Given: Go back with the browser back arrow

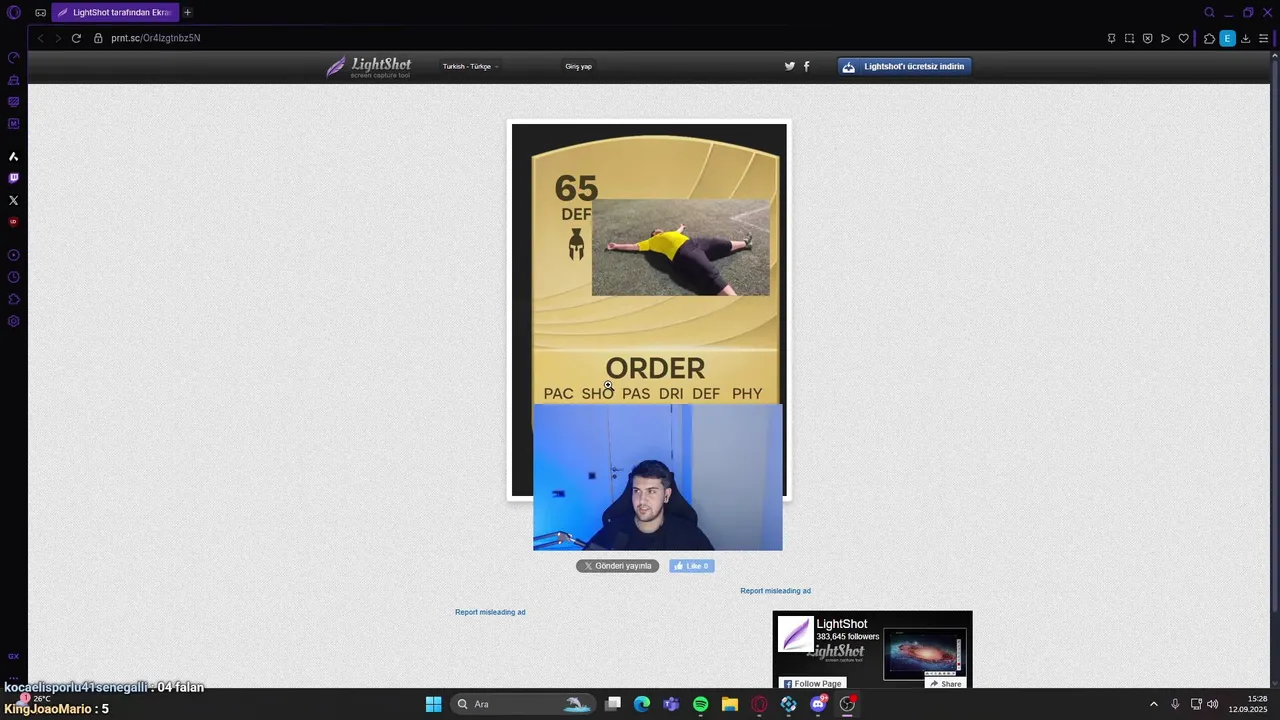Looking at the screenshot, I should coord(40,38).
